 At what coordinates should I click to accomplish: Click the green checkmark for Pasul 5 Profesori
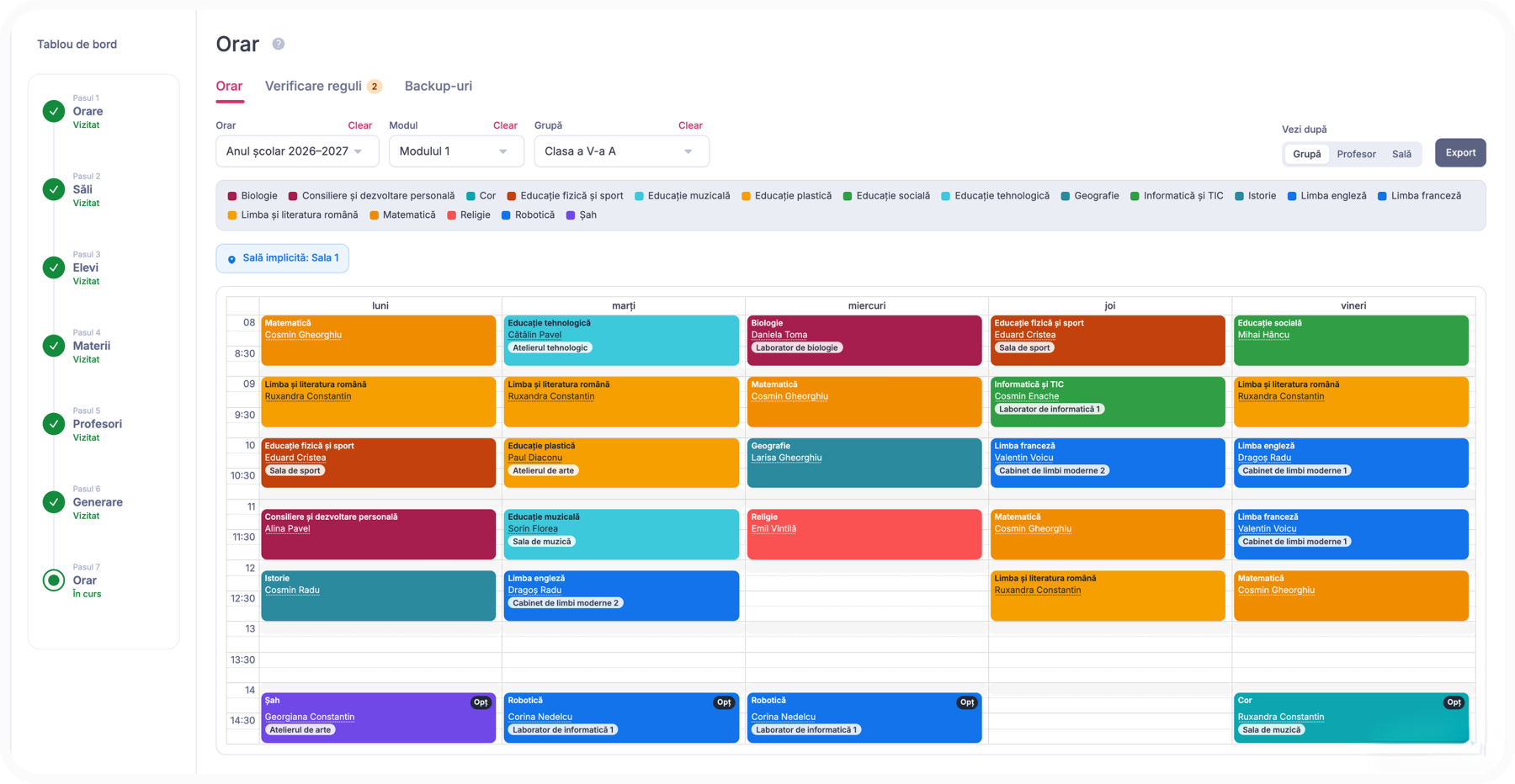[x=54, y=424]
